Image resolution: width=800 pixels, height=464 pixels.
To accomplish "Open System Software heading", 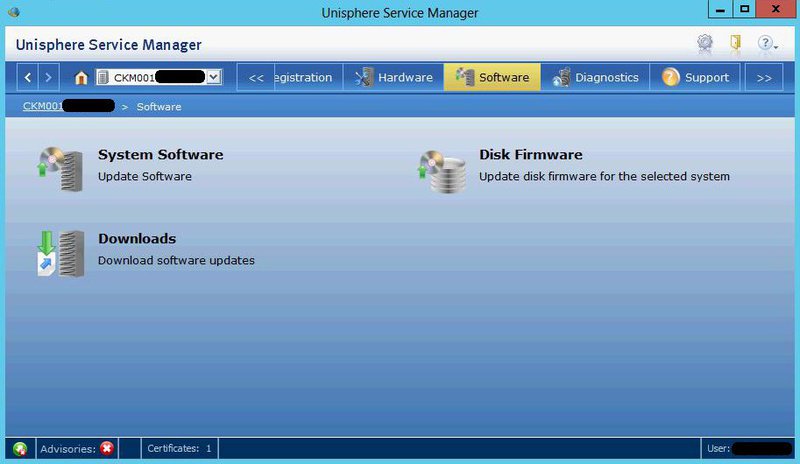I will [160, 155].
